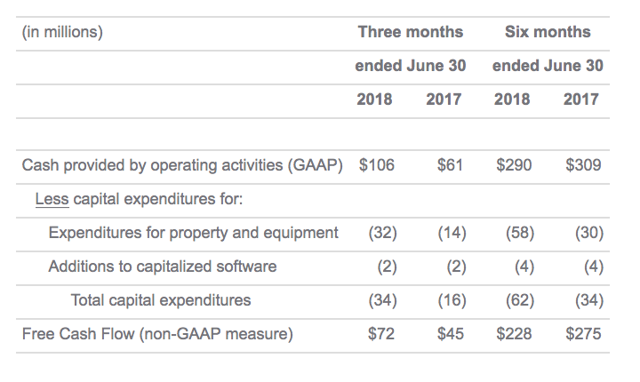
Task: Select the $106 operating cash value
Action: (x=377, y=165)
